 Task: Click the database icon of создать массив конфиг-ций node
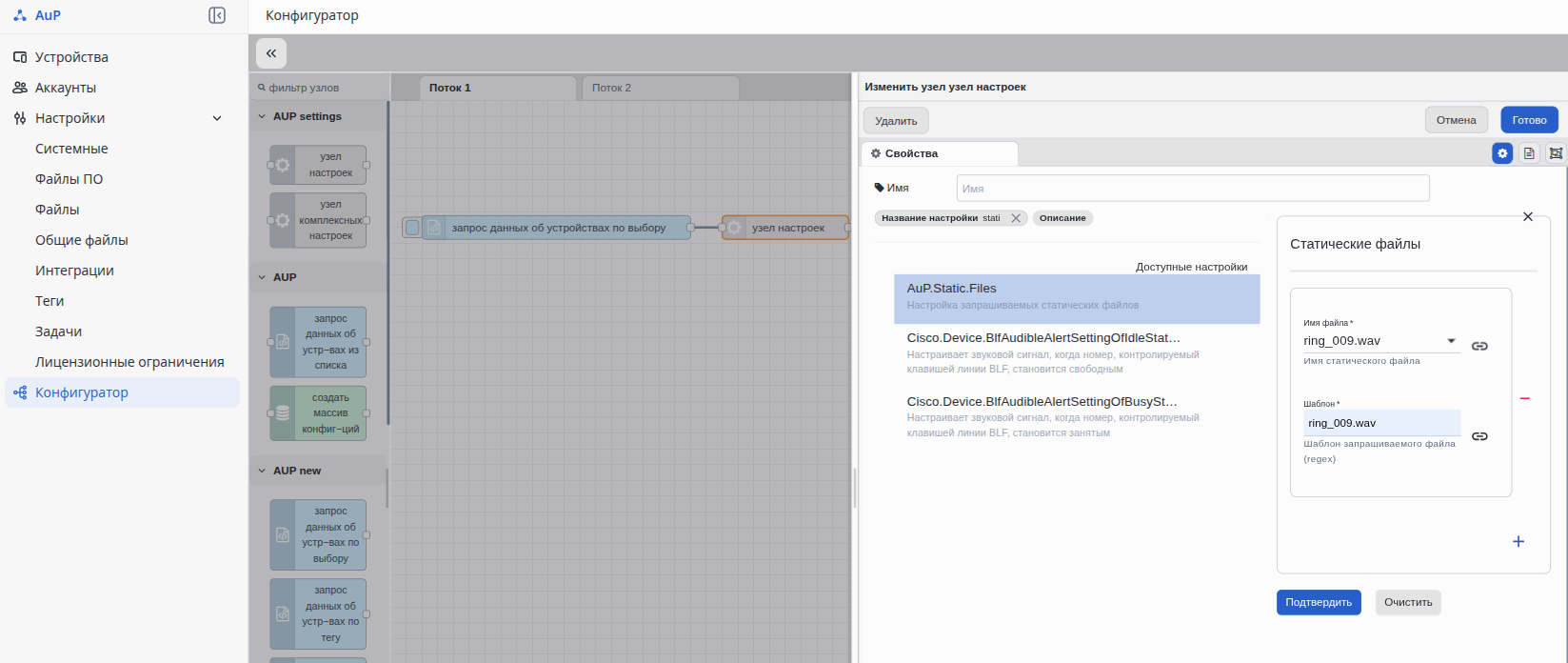[x=283, y=413]
